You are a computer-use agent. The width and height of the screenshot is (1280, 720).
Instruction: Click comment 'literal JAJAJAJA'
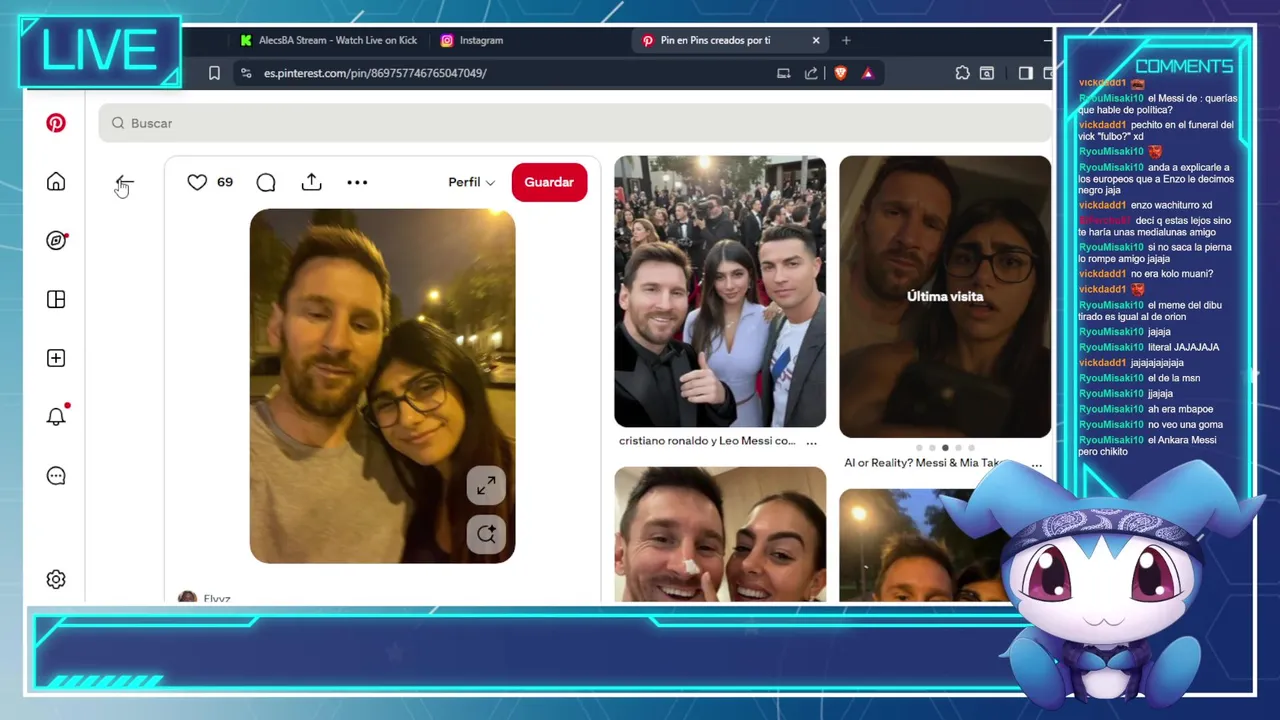1183,347
